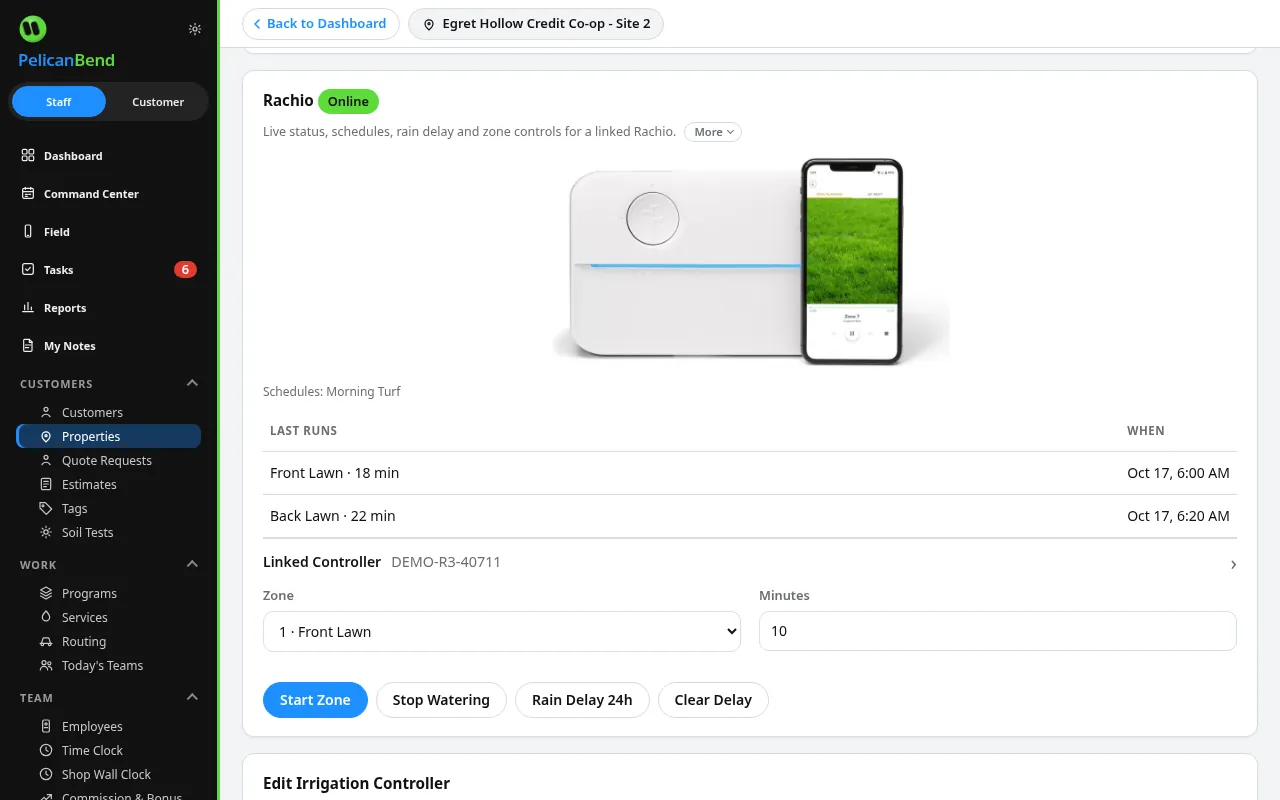Click the Start Zone button
Screen dimensions: 1280x800
click(315, 700)
